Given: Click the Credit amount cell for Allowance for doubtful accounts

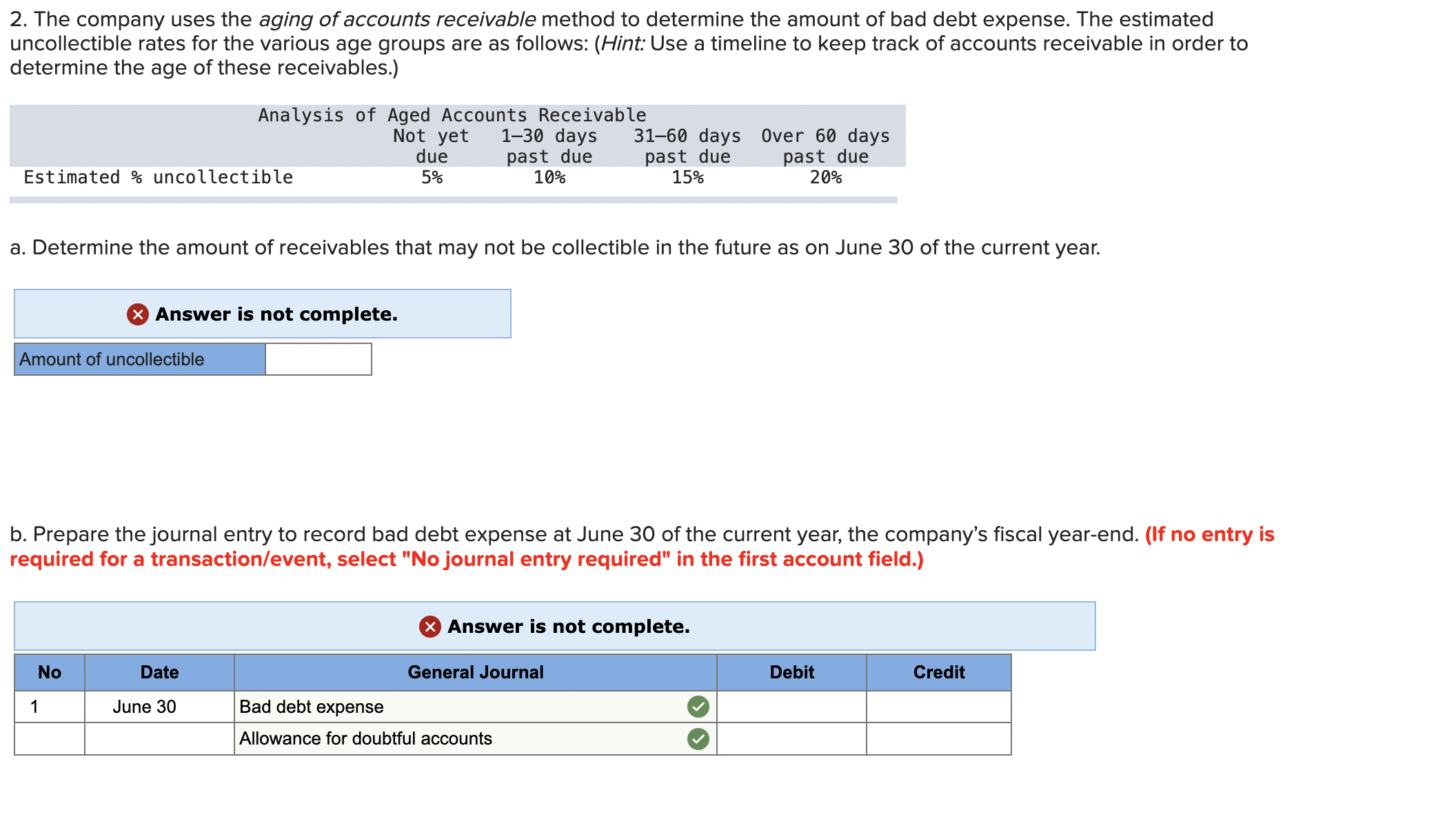Looking at the screenshot, I should coord(939,738).
